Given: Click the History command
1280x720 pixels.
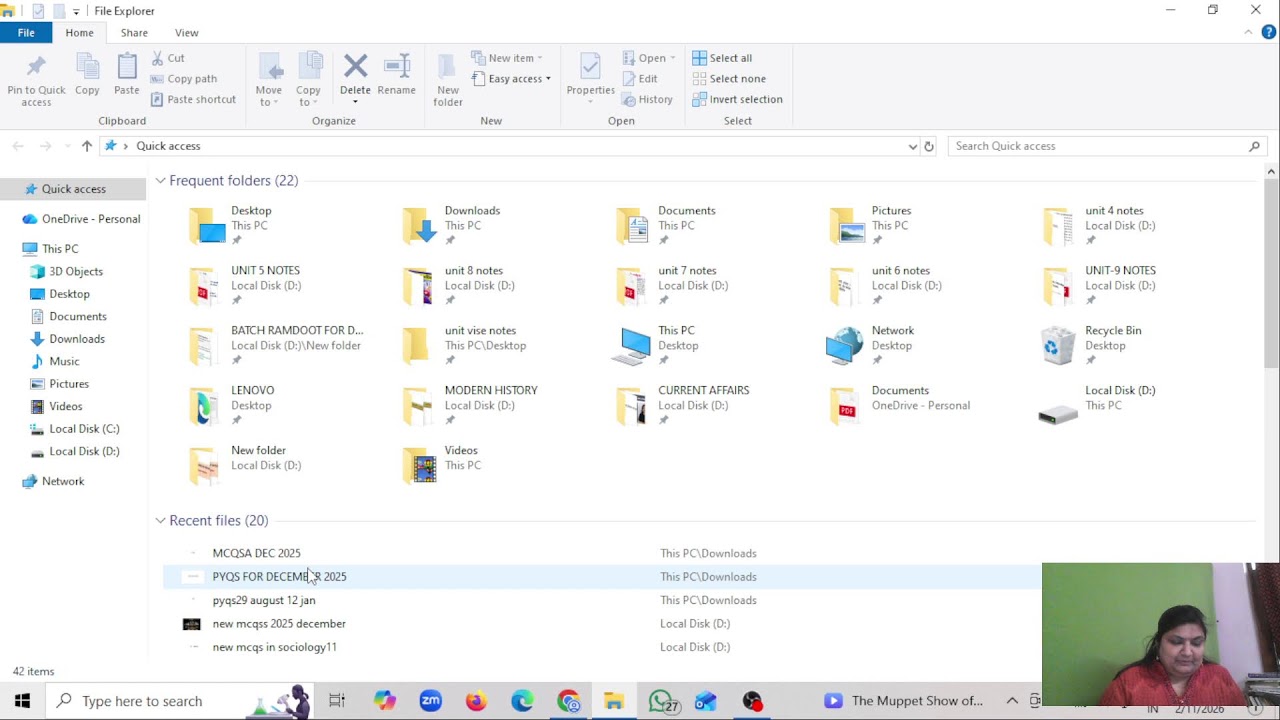Looking at the screenshot, I should coord(647,99).
